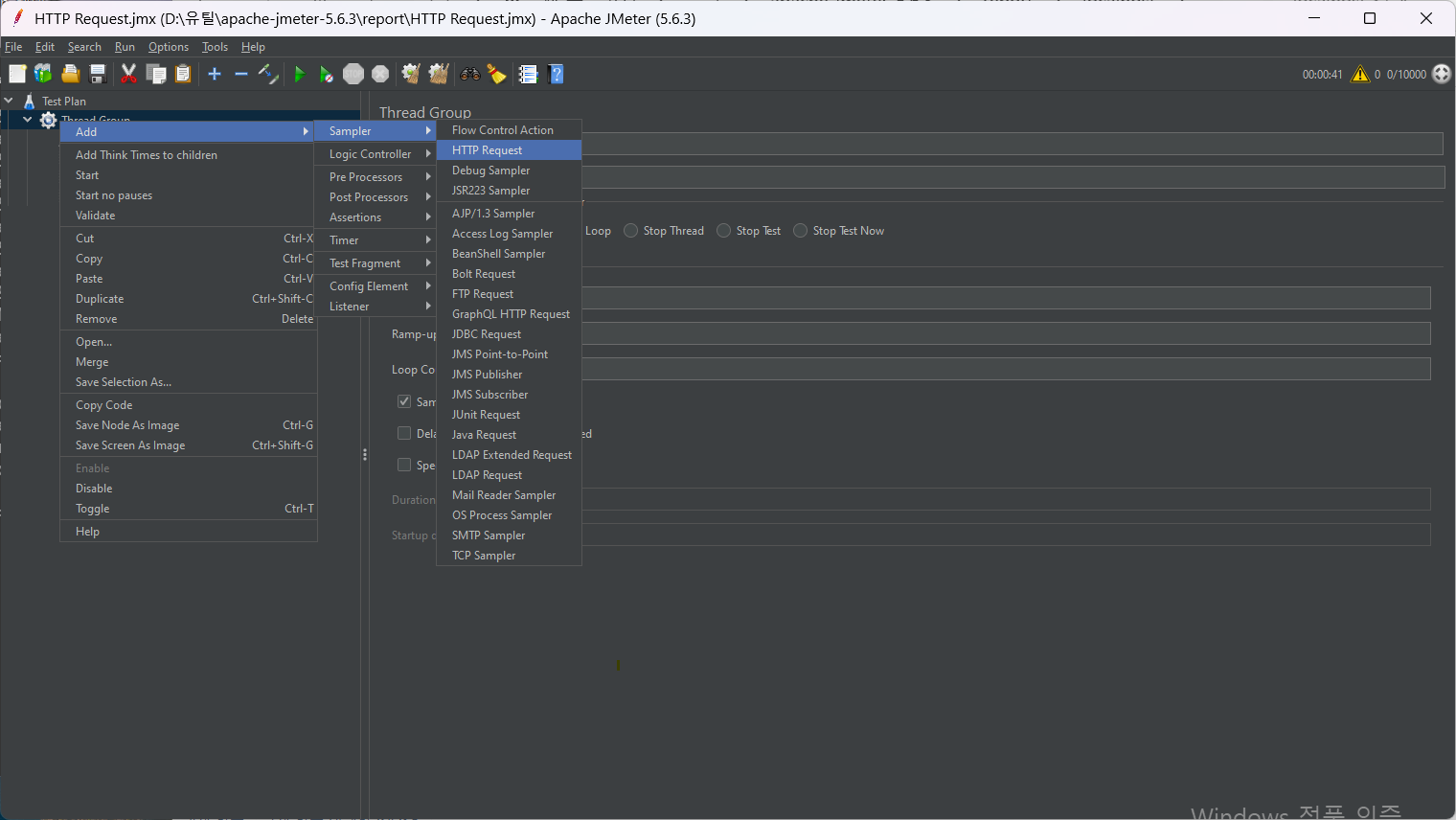Click the Expand All plus icon
This screenshot has width=1456, height=820.
coord(215,74)
